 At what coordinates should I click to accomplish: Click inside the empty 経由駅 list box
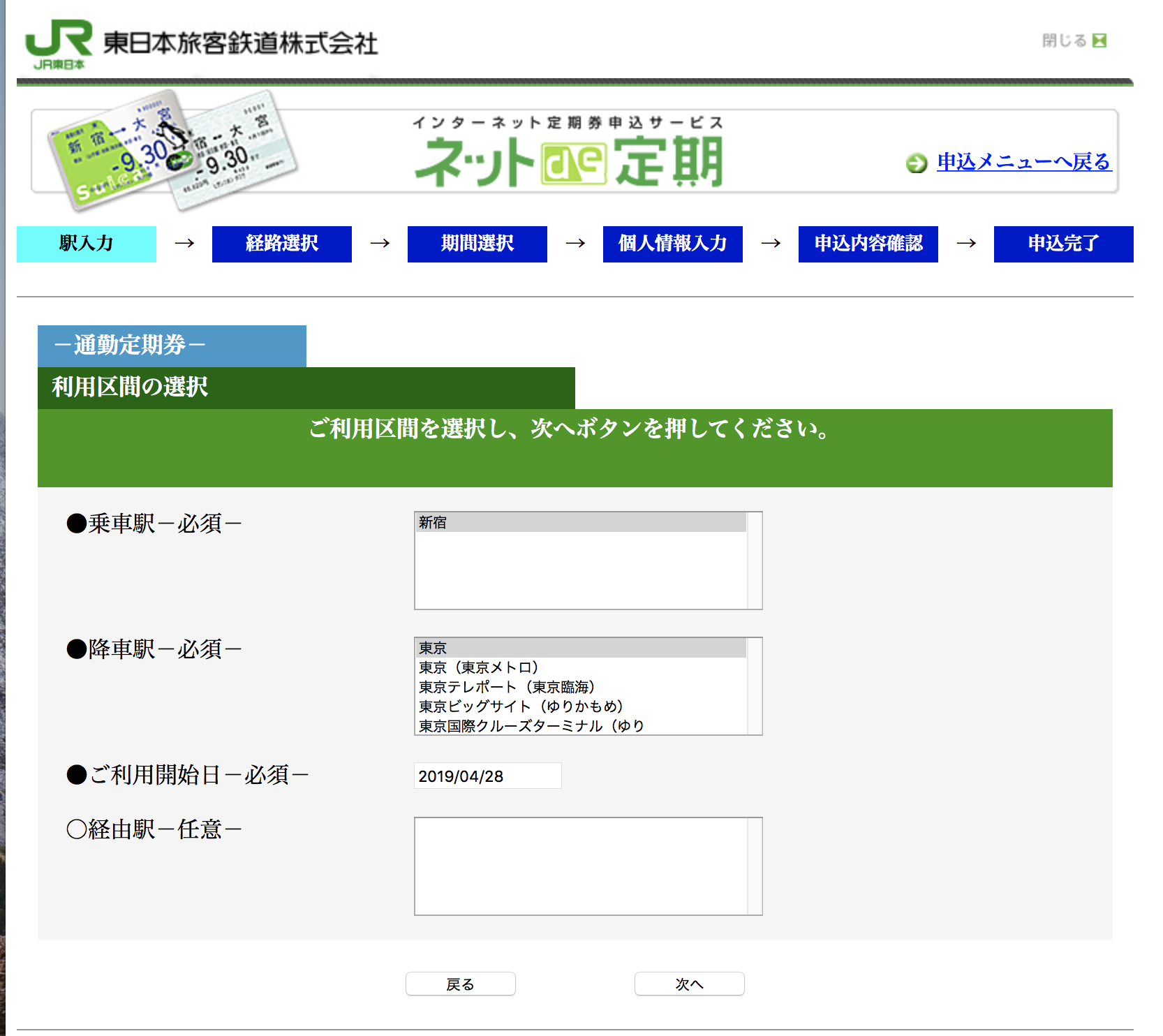581,866
